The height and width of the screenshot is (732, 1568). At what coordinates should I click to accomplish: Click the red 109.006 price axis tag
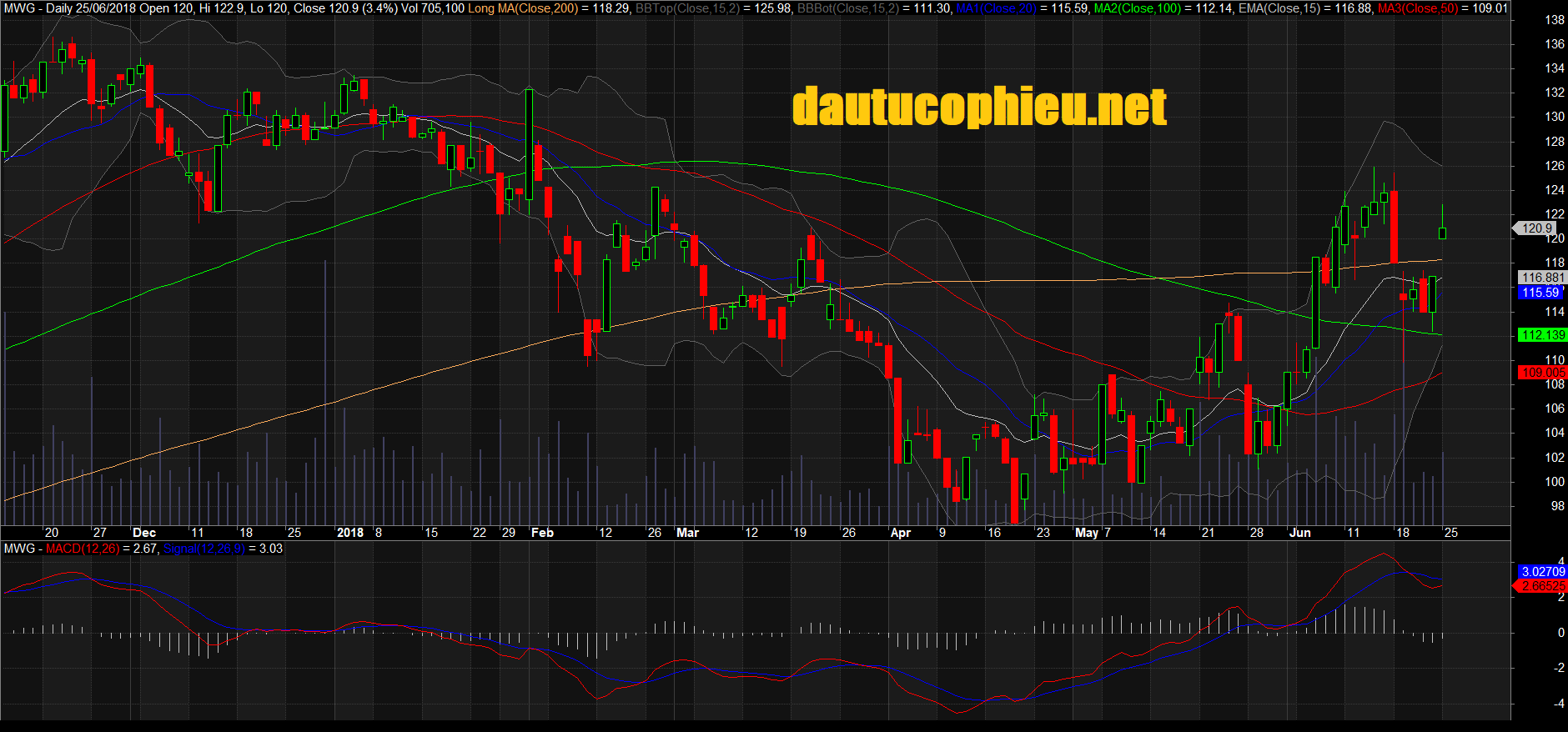tap(1542, 373)
